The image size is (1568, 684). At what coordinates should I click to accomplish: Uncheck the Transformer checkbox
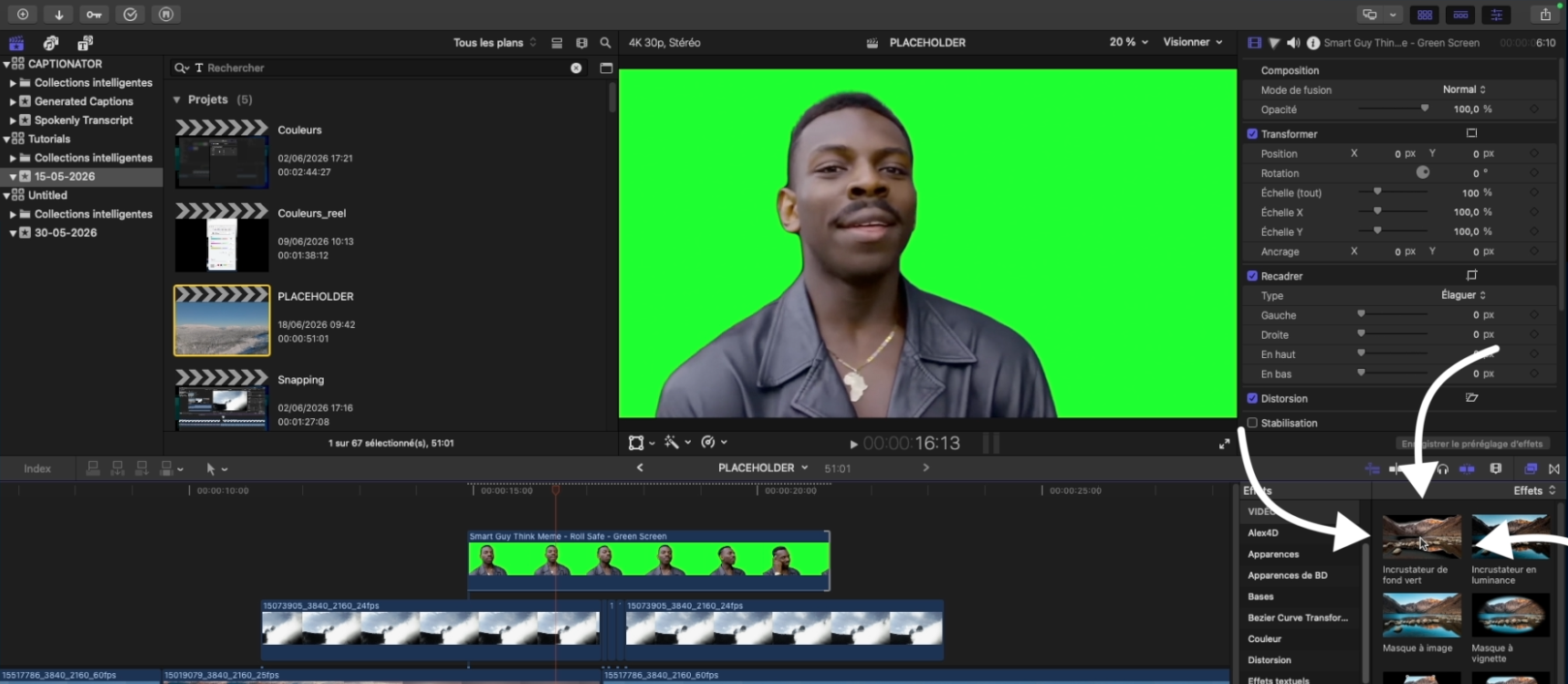pyautogui.click(x=1252, y=133)
